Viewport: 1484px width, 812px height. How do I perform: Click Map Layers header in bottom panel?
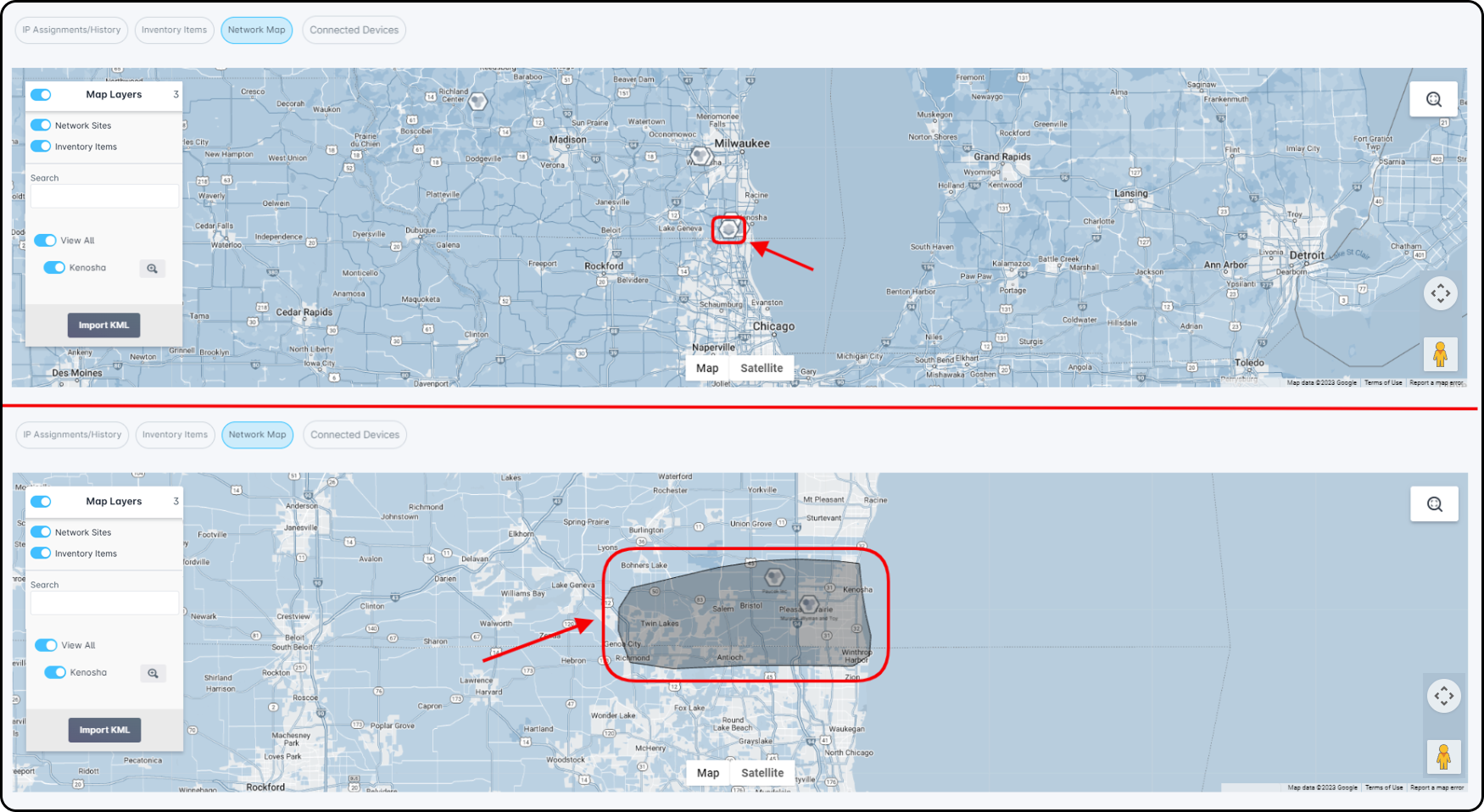(114, 502)
